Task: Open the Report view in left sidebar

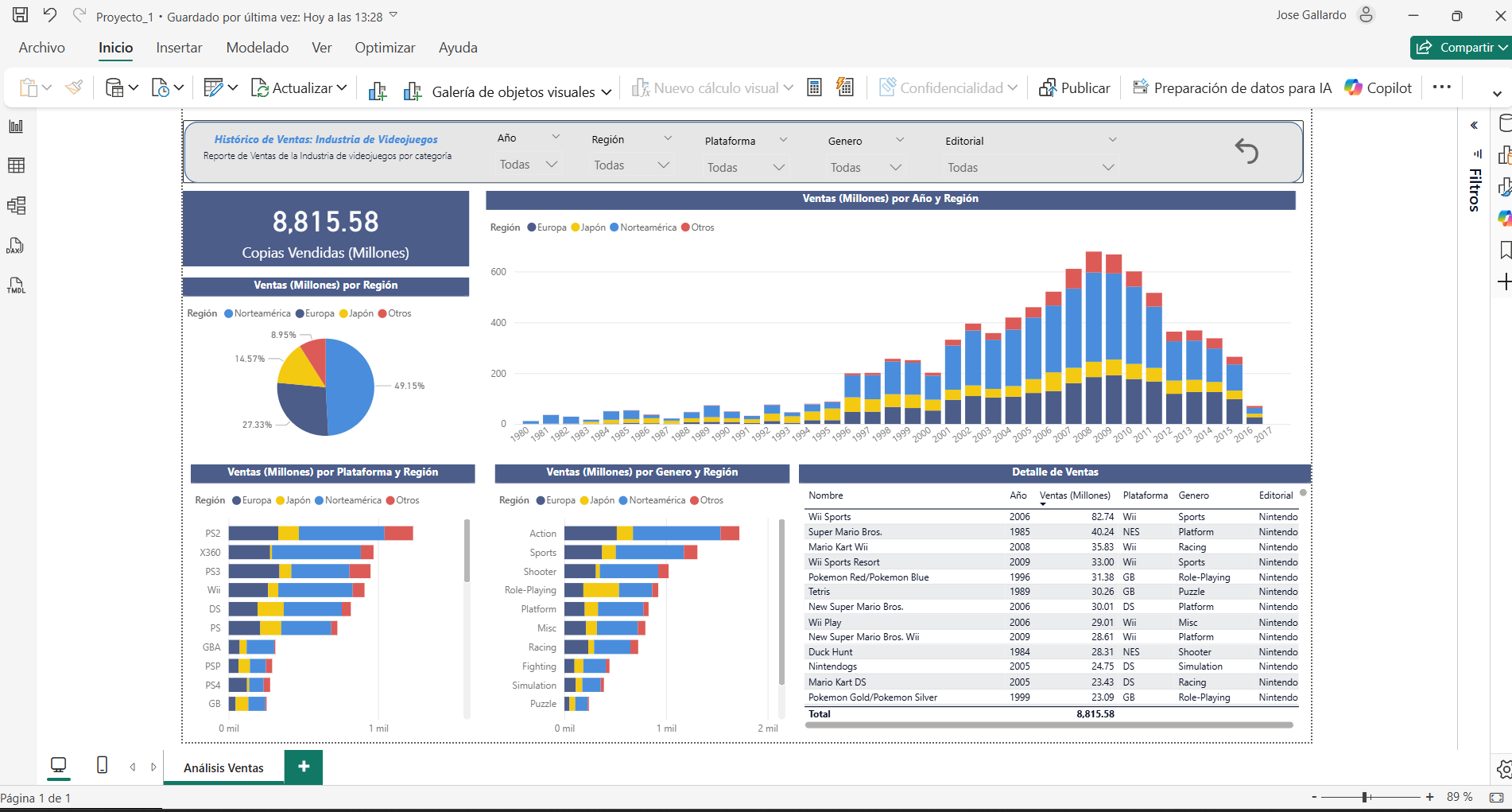Action: [16, 126]
